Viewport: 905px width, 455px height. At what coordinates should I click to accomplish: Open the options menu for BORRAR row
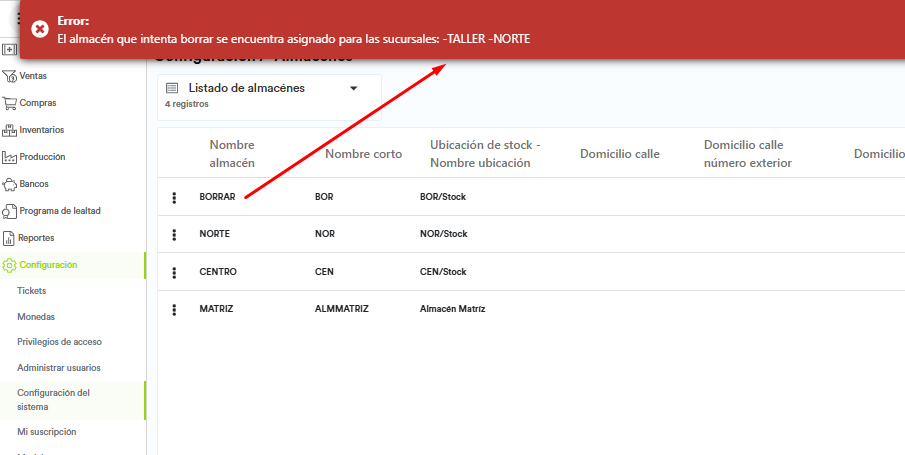pos(174,197)
